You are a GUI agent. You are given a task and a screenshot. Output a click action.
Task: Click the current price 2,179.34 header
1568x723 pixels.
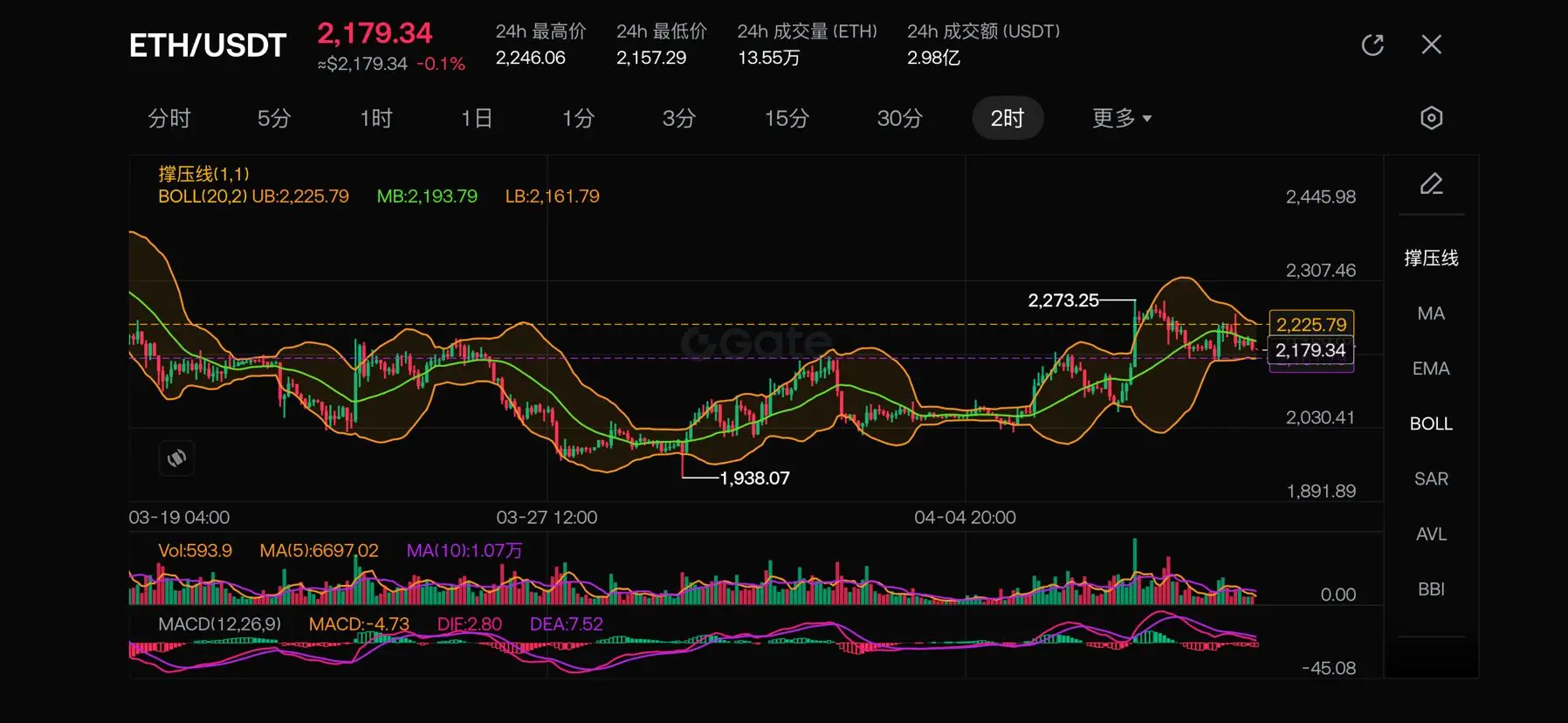375,33
